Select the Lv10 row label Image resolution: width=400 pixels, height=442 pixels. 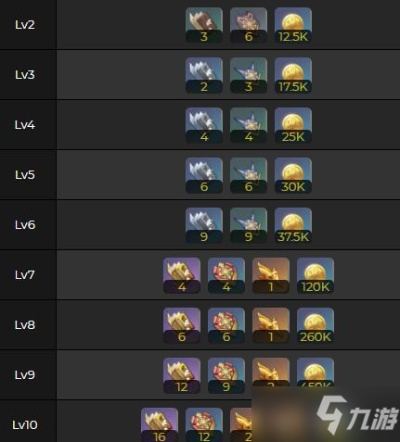[x=25, y=425]
